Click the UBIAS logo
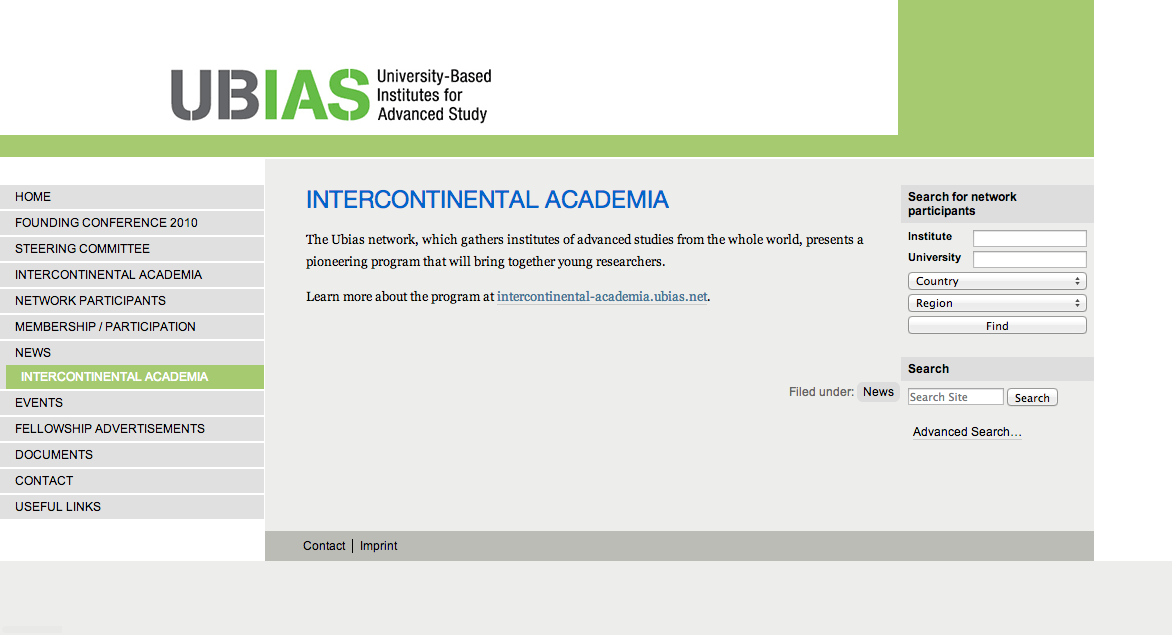Viewport: 1172px width, 635px height. 330,95
